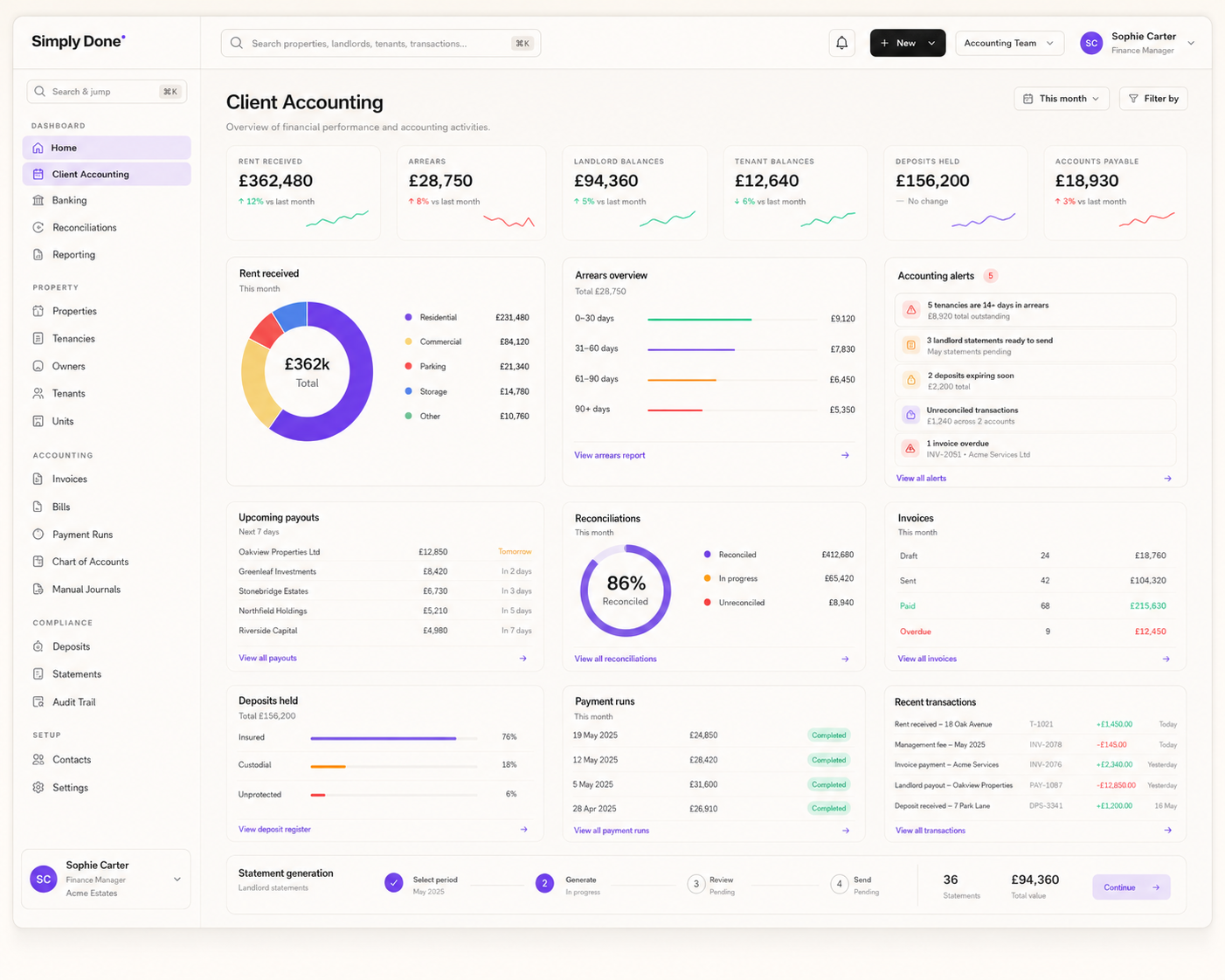The width and height of the screenshot is (1225, 980).
Task: Open Audit Trail in sidebar
Action: (107, 701)
